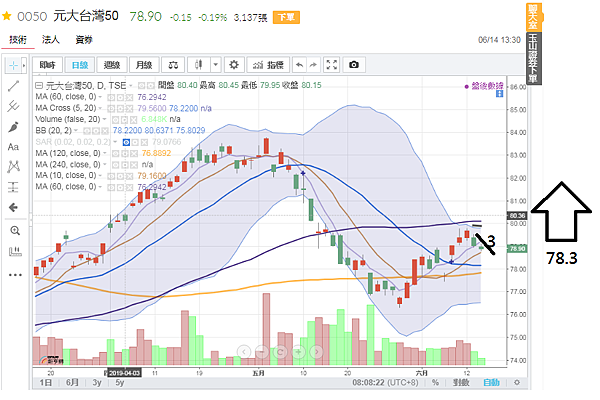Switch to the 法人 tab
The height and width of the screenshot is (400, 600).
tap(51, 40)
